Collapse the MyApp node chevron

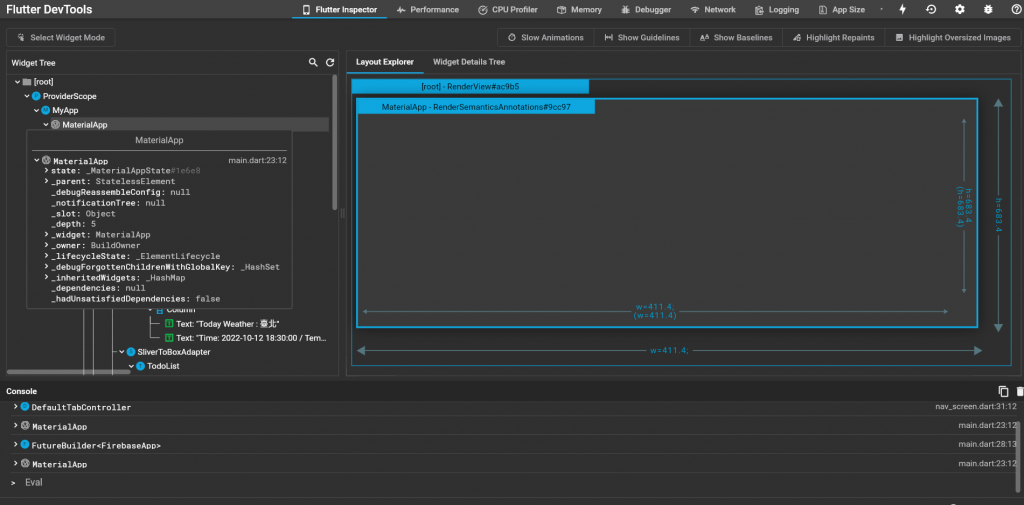[x=37, y=110]
